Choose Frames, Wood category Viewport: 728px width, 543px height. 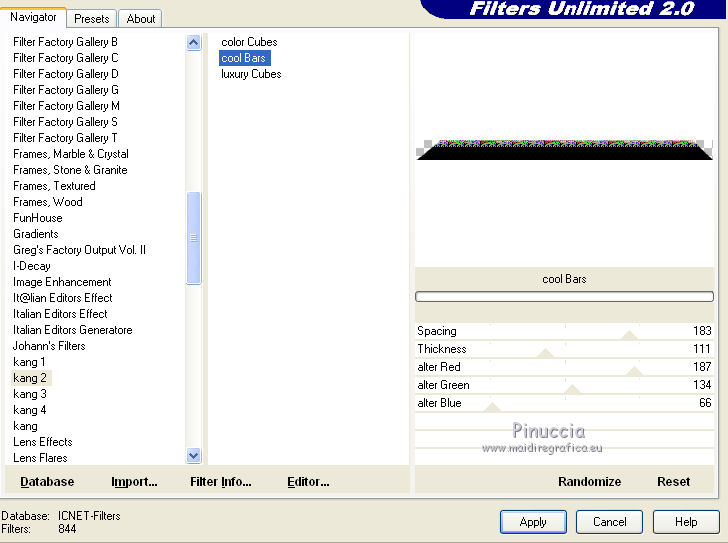pyautogui.click(x=48, y=202)
